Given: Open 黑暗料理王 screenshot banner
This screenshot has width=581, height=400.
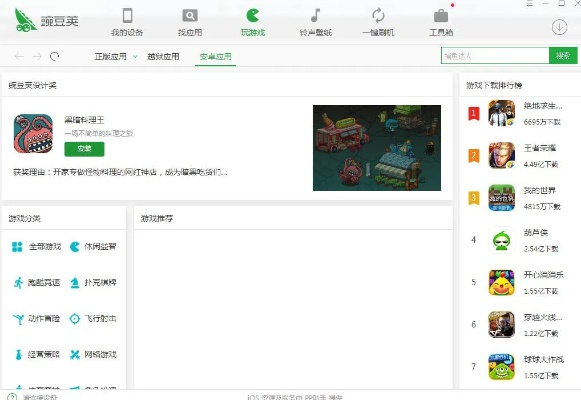Looking at the screenshot, I should pos(377,148).
